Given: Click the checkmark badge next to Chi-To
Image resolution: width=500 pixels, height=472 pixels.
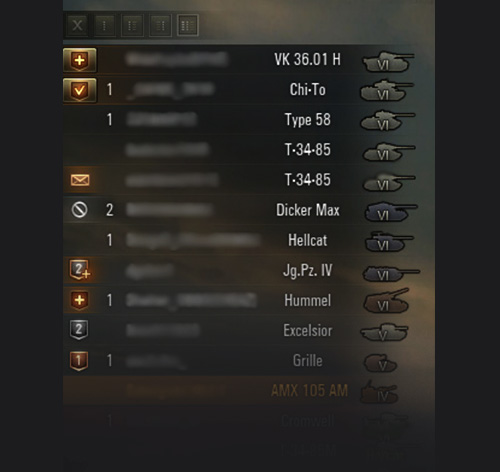Looking at the screenshot, I should (x=80, y=90).
